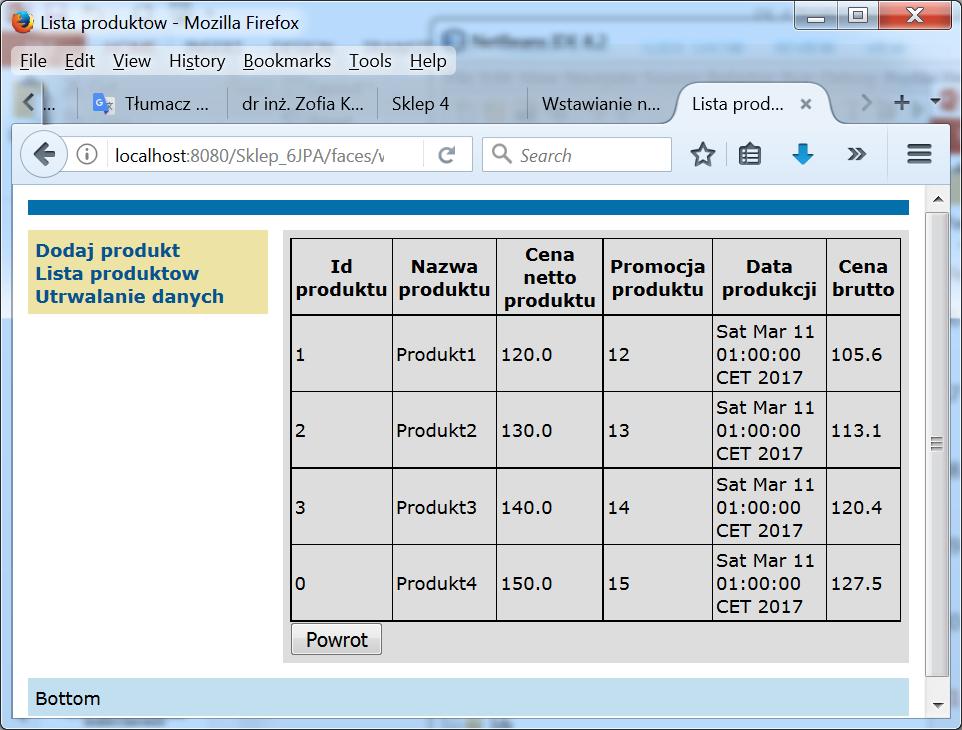Click the Google Translate tab favicon

(102, 103)
